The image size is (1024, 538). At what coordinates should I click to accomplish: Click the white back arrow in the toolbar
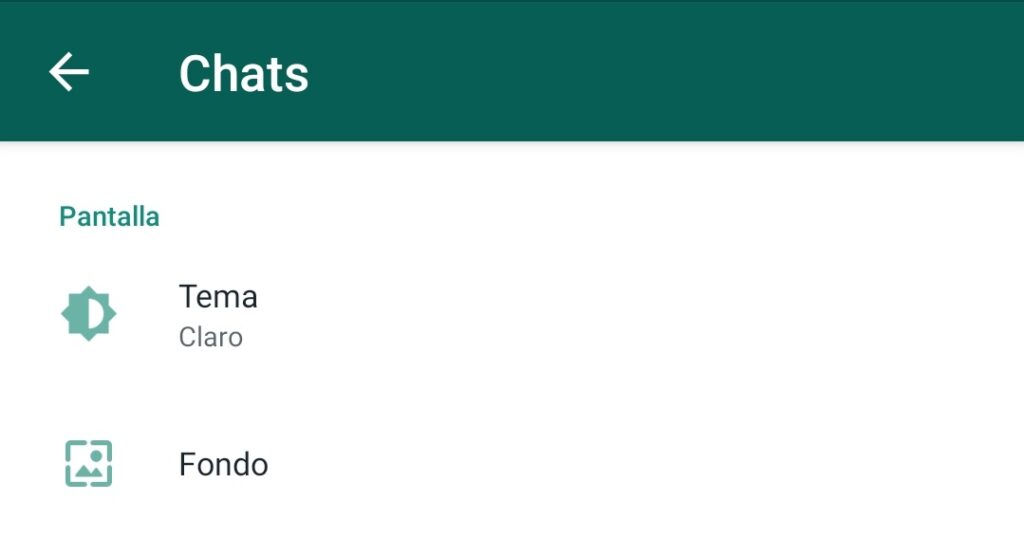coord(69,72)
